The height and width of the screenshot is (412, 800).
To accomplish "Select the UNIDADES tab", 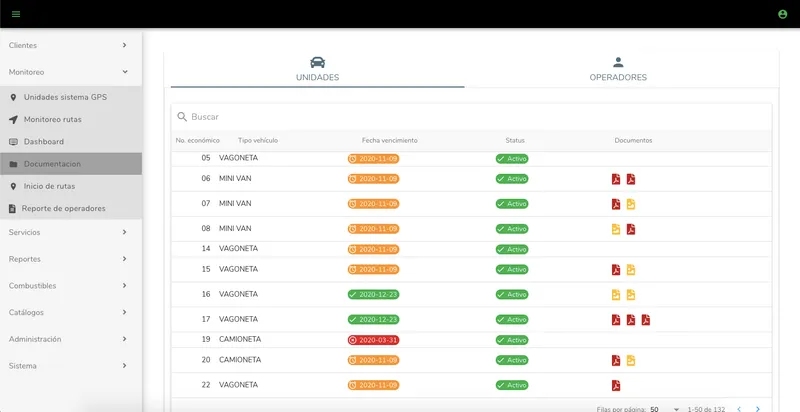I will point(317,70).
